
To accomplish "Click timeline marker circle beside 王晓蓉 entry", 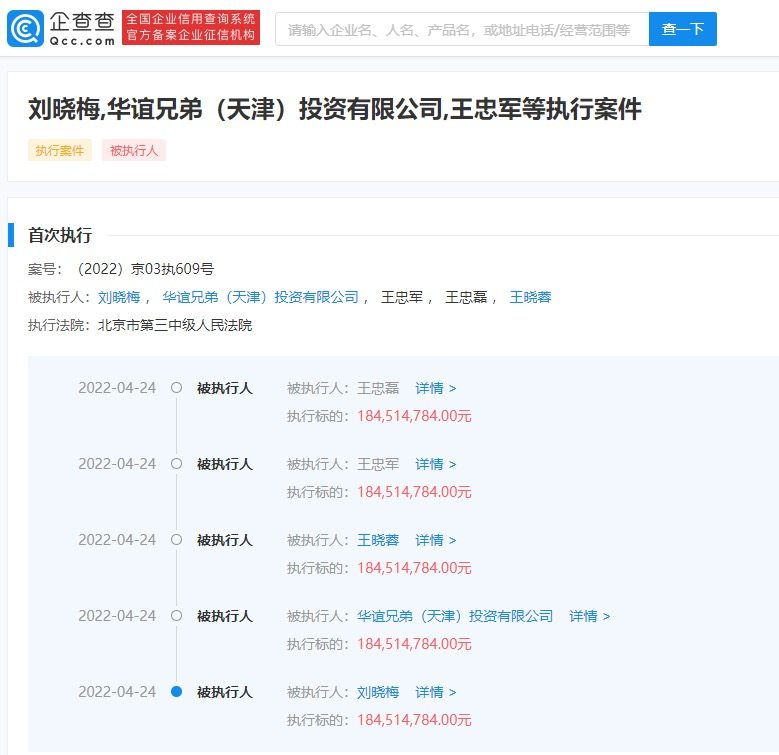I will [176, 540].
